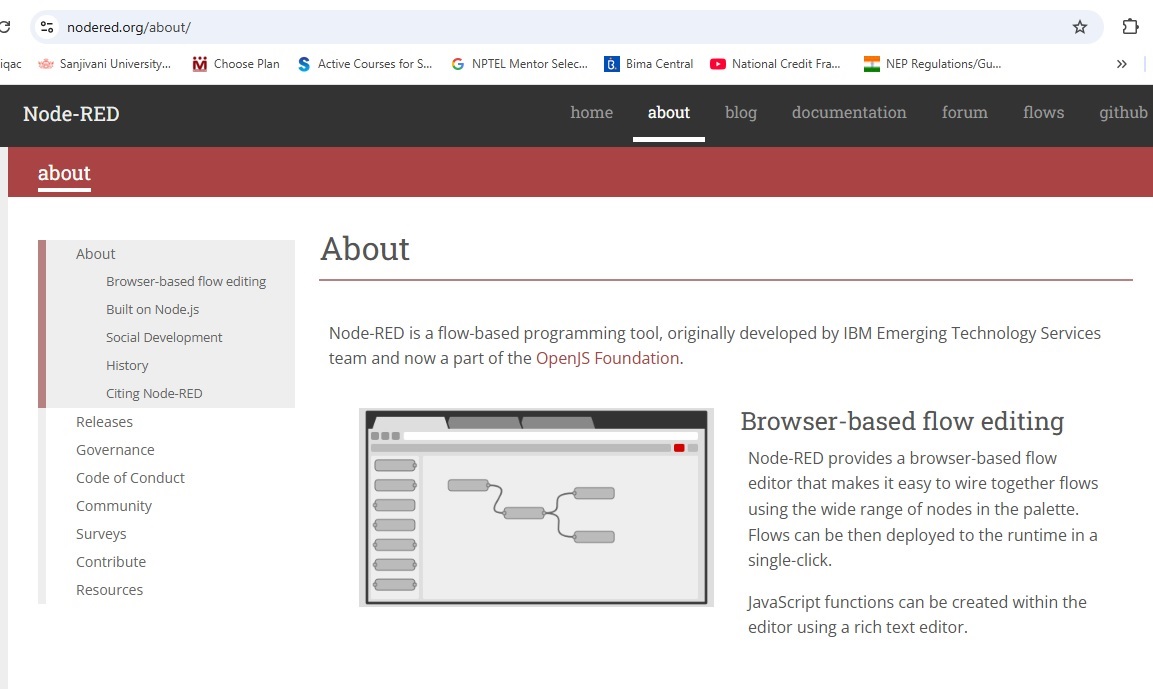Open the flows nav item
Image resolution: width=1153 pixels, height=689 pixels.
1043,113
